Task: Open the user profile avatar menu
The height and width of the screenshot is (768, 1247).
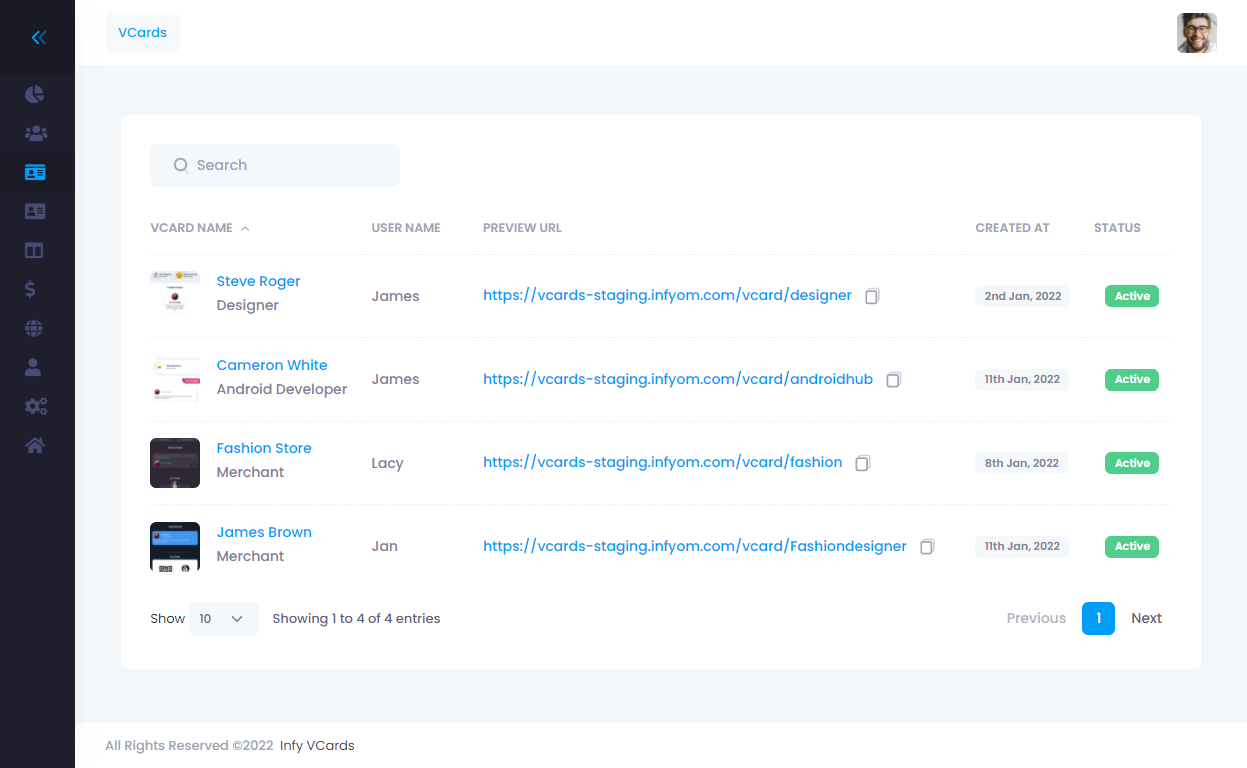Action: (x=1196, y=33)
